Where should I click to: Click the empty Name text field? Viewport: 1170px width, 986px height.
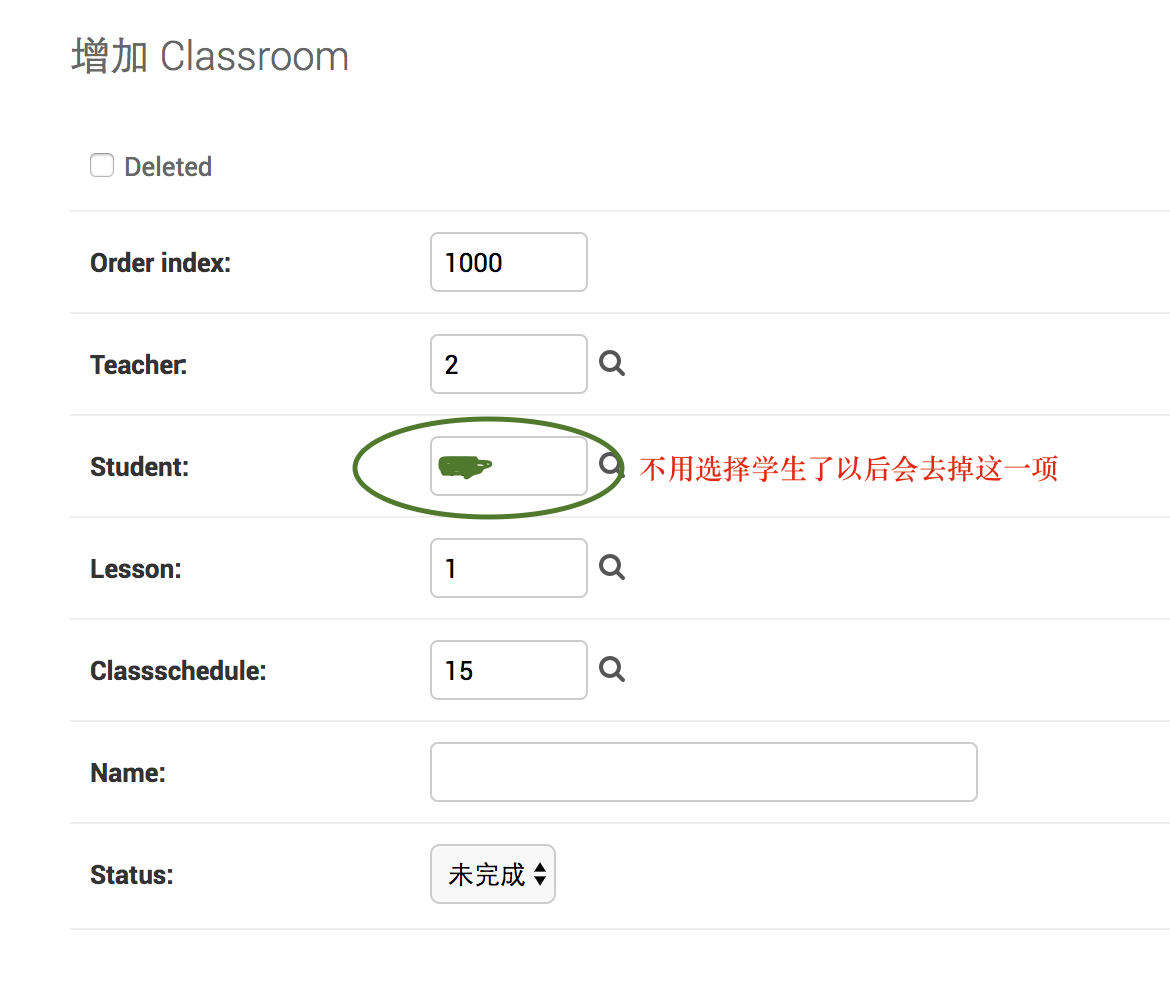(x=704, y=772)
